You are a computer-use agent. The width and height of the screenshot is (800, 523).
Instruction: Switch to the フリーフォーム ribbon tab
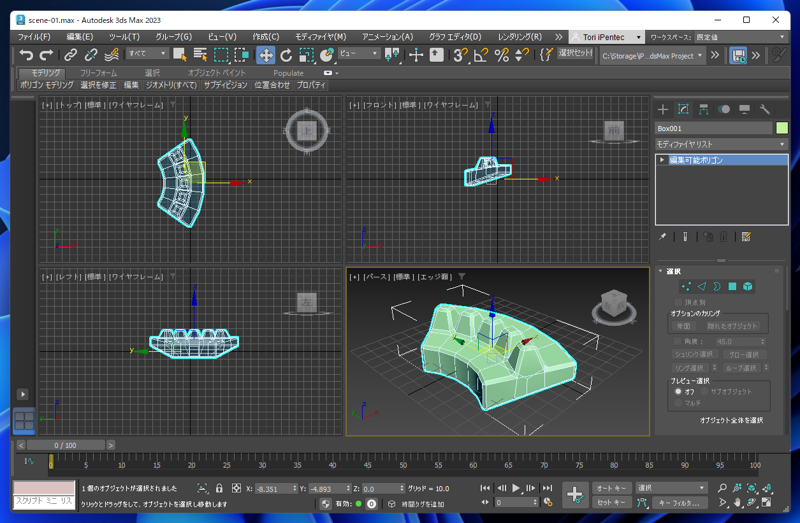[x=98, y=73]
